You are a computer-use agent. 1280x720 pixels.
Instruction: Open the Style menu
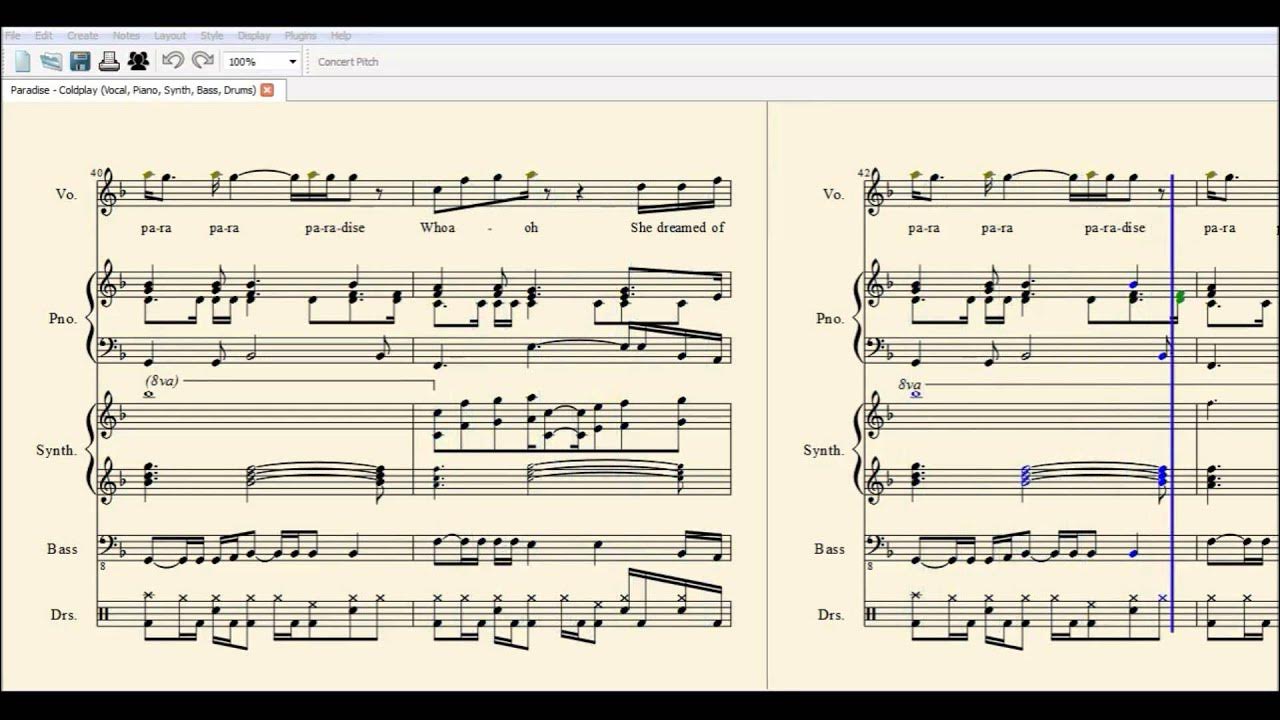point(212,36)
